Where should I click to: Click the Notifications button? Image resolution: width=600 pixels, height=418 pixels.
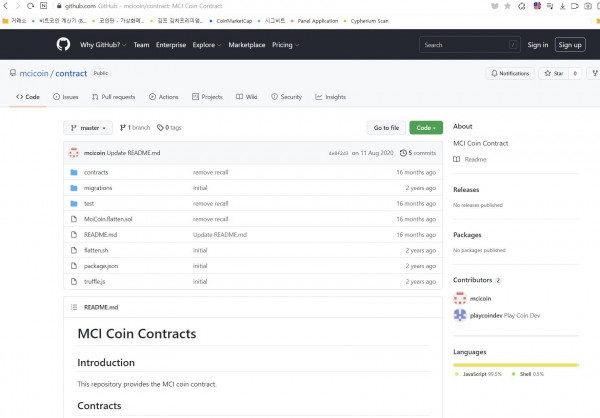[510, 73]
